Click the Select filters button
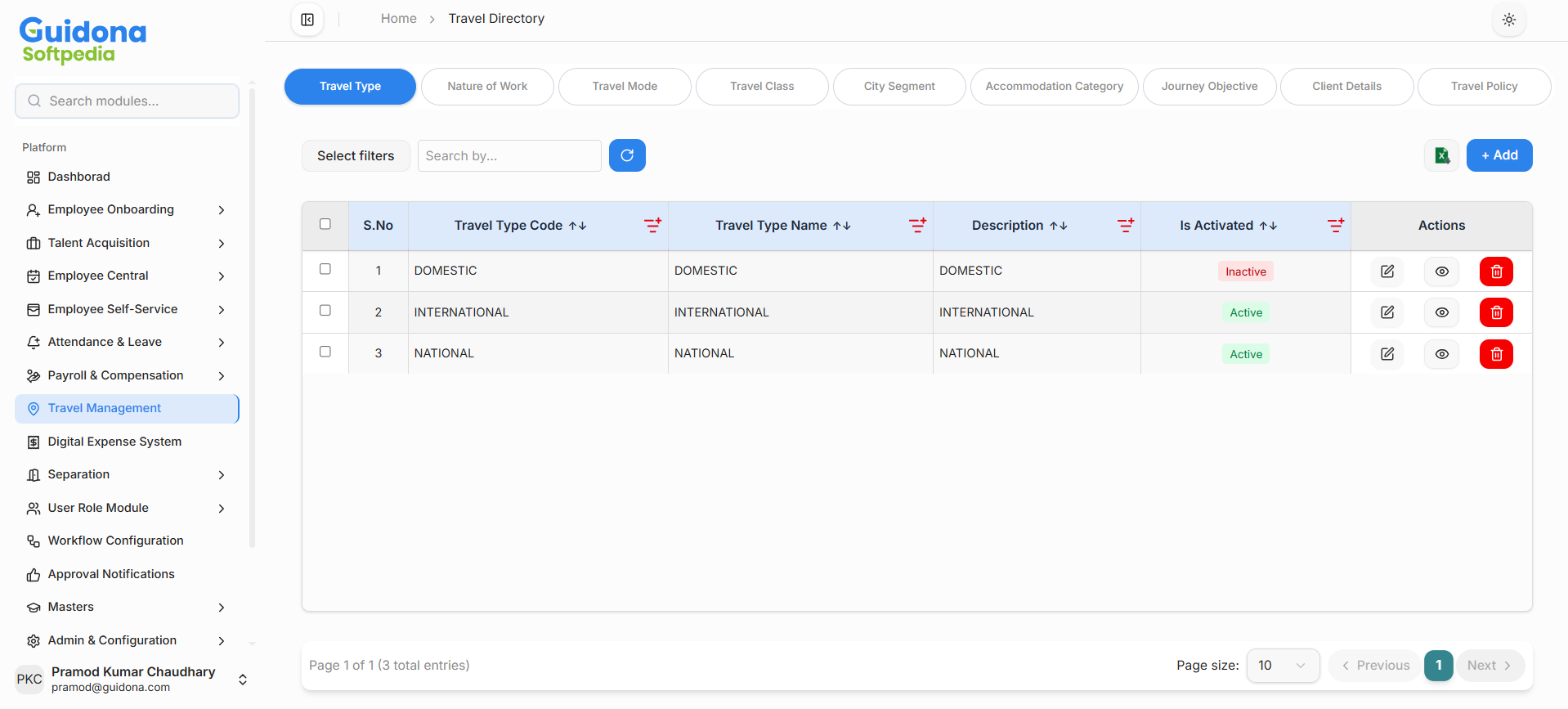1568x709 pixels. (356, 156)
